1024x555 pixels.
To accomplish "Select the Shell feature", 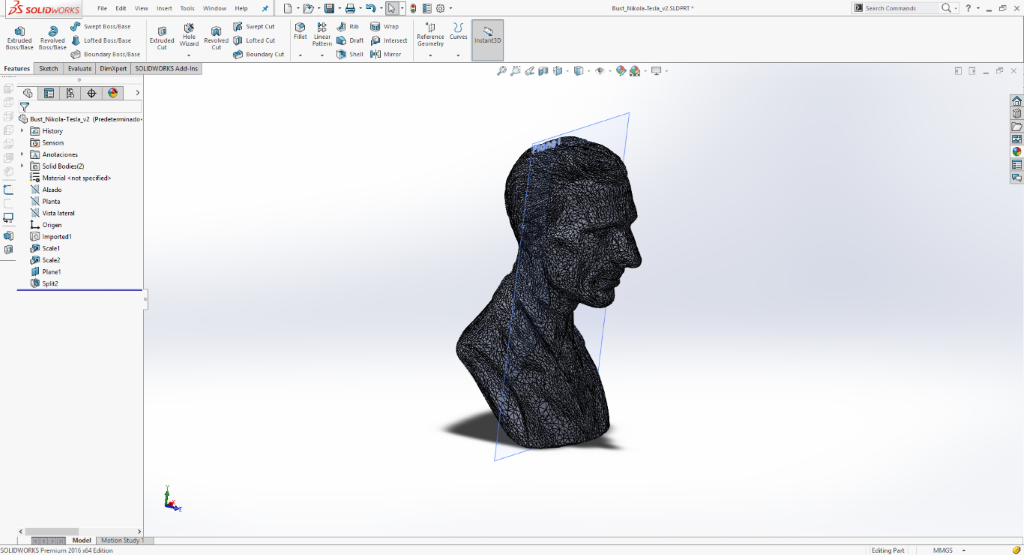I will (350, 54).
